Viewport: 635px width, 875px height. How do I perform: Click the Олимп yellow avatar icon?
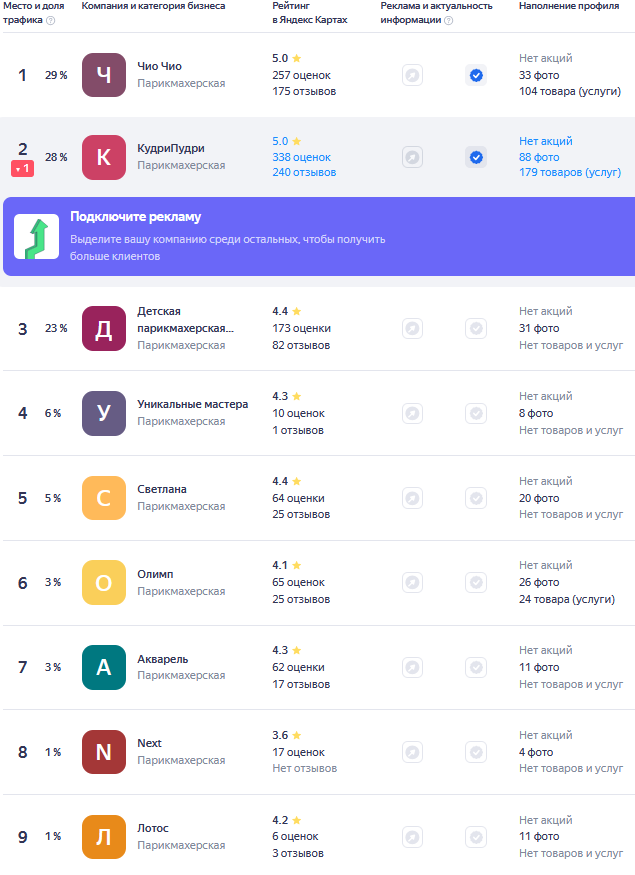104,583
